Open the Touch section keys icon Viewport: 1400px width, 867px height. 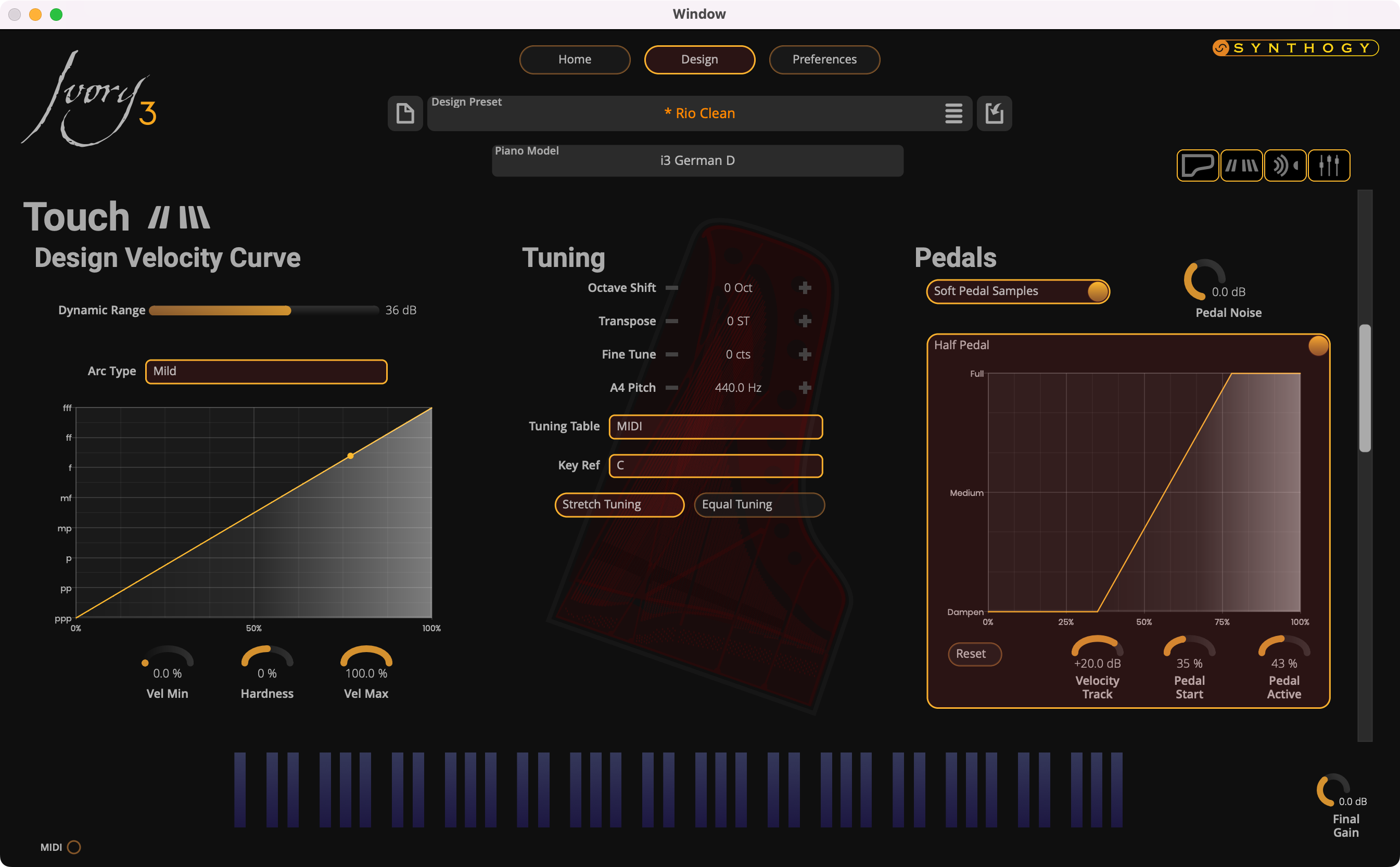pyautogui.click(x=1241, y=165)
